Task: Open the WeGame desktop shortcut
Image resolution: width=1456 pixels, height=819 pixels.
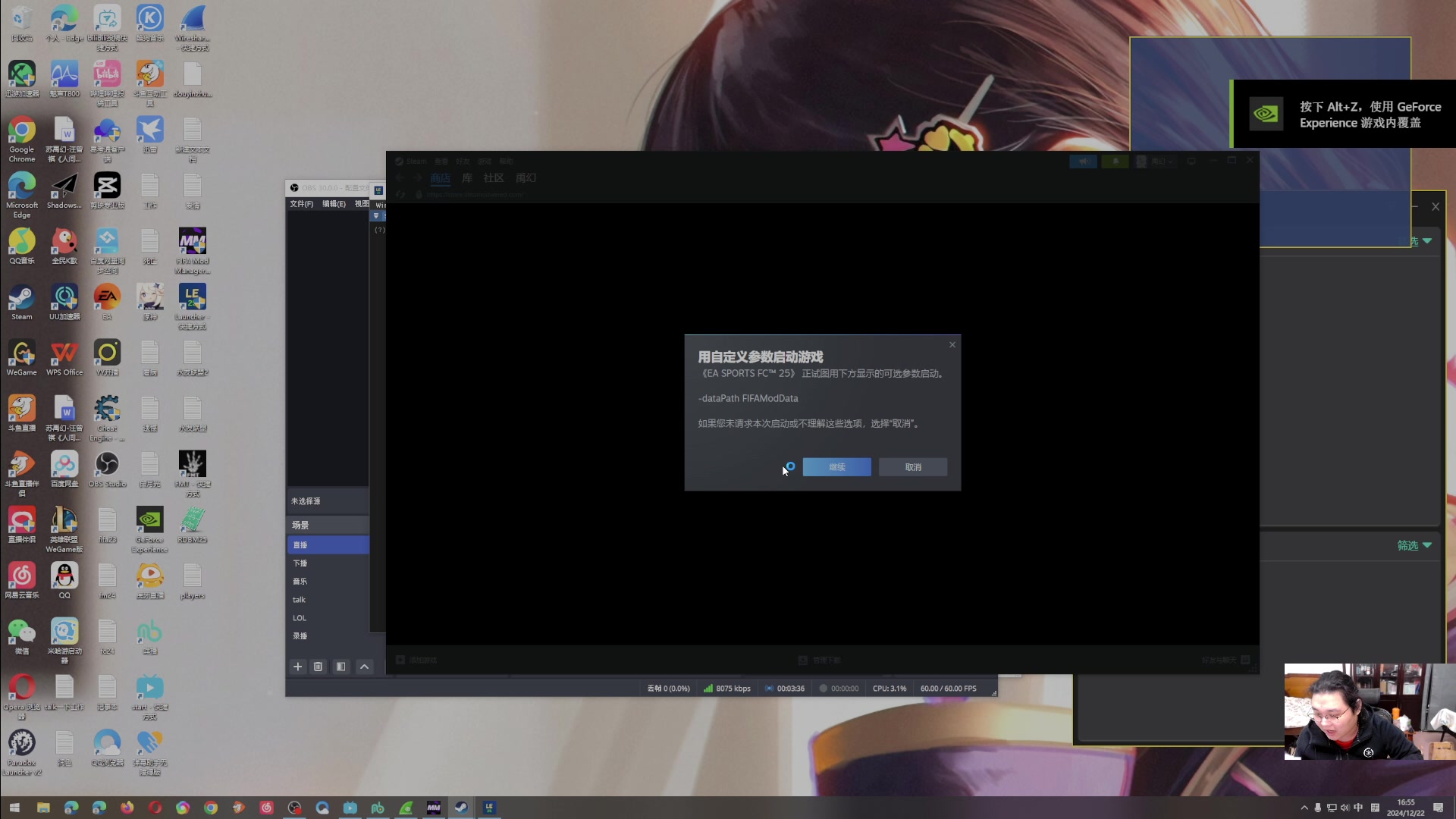Action: (21, 358)
